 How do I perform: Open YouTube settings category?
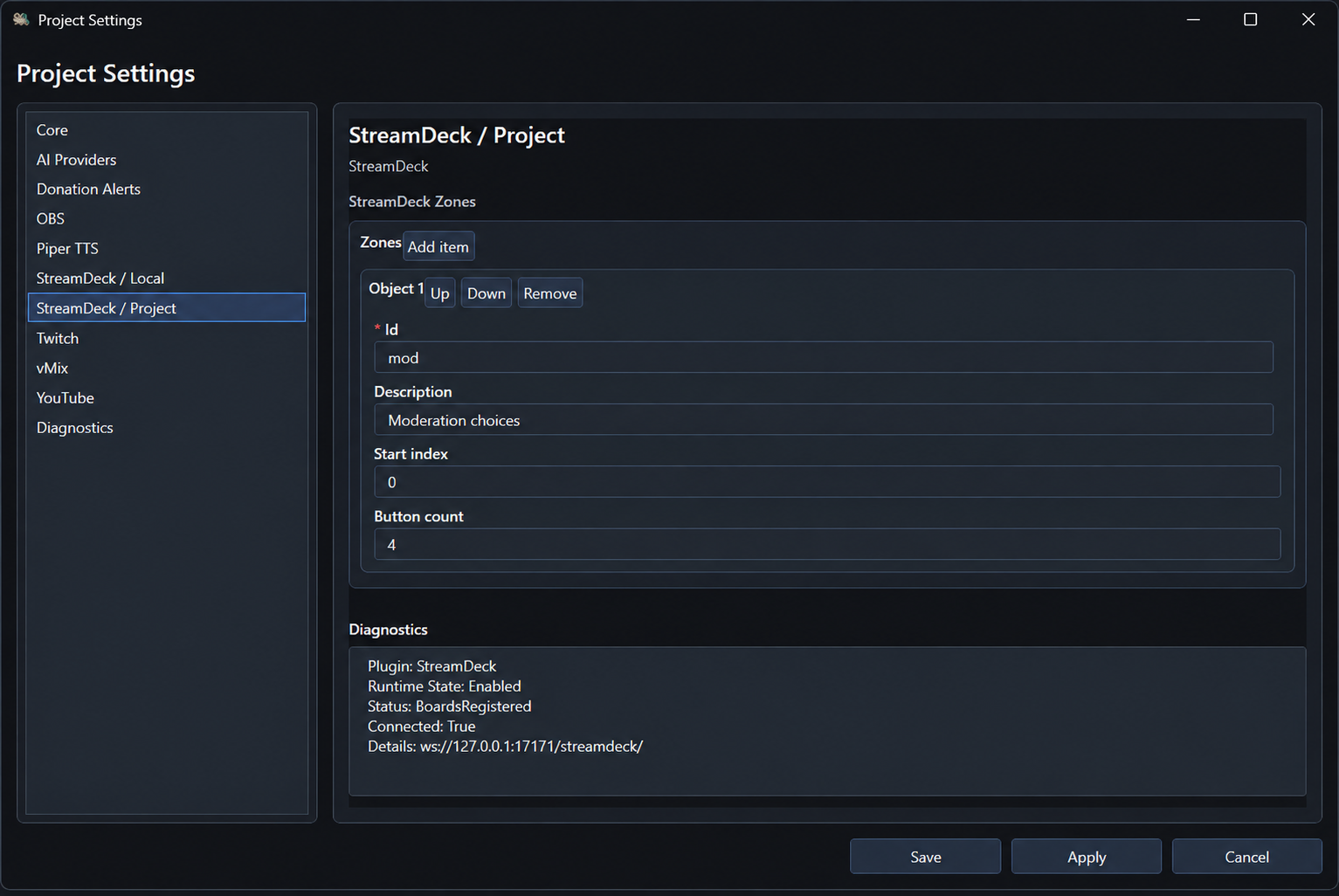point(167,398)
